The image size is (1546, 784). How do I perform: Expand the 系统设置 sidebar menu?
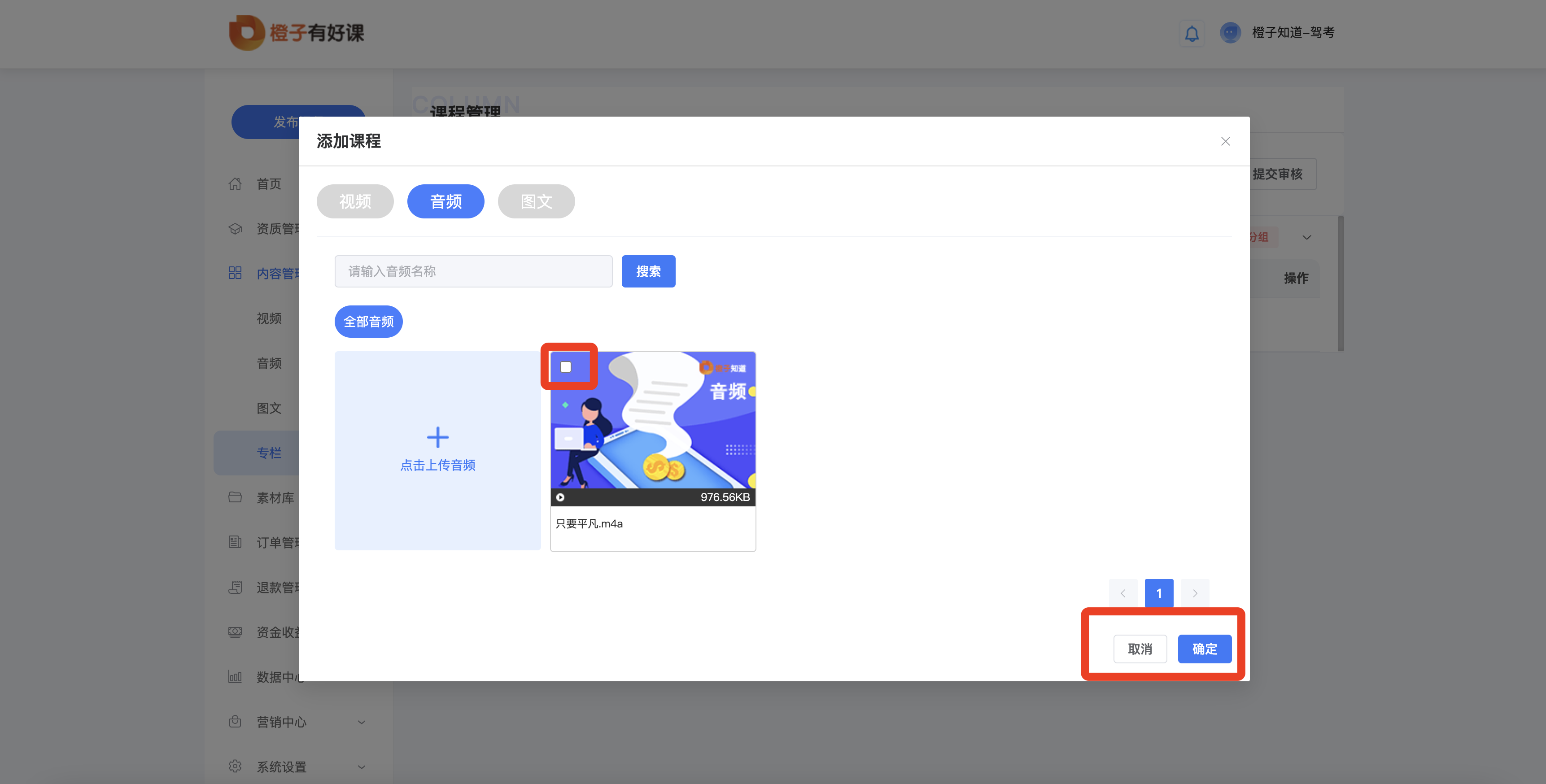coord(361,767)
